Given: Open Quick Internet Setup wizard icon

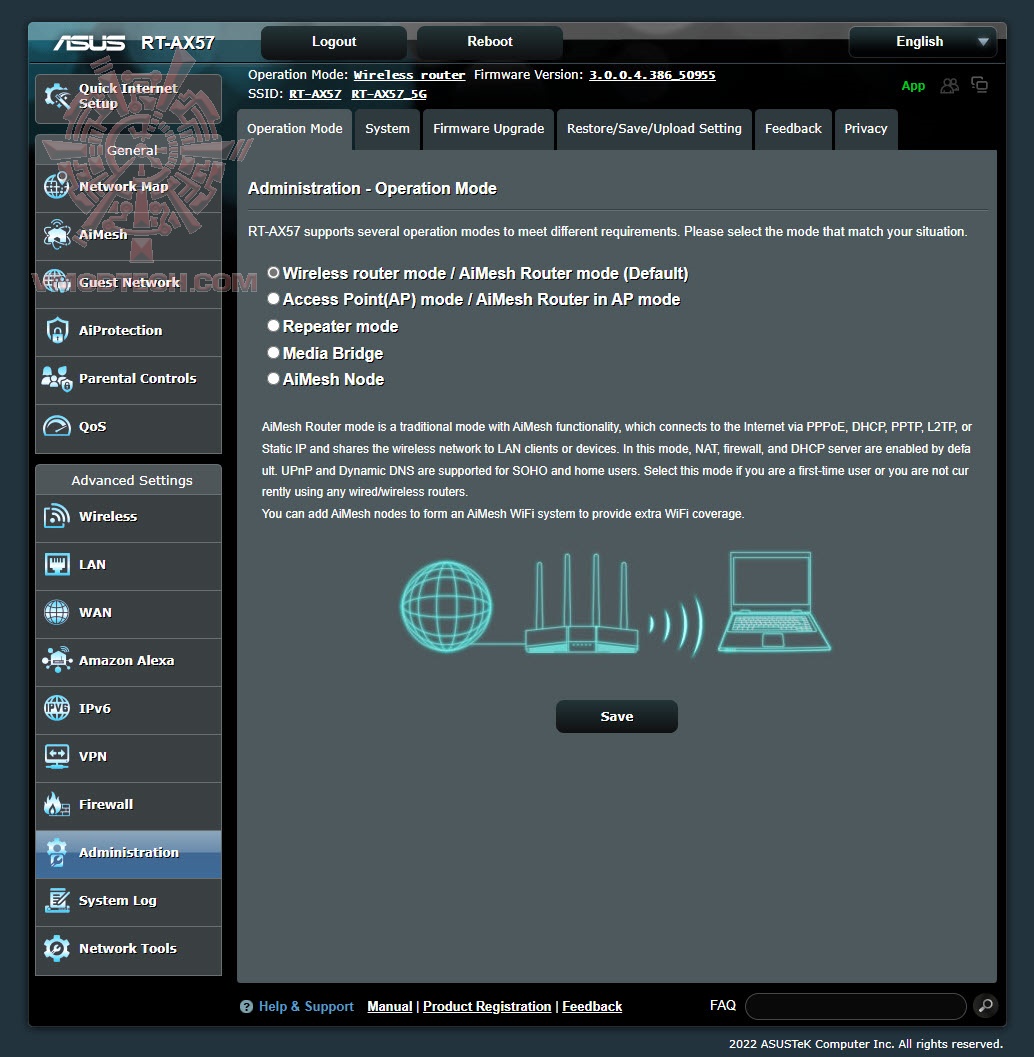Looking at the screenshot, I should click(57, 96).
